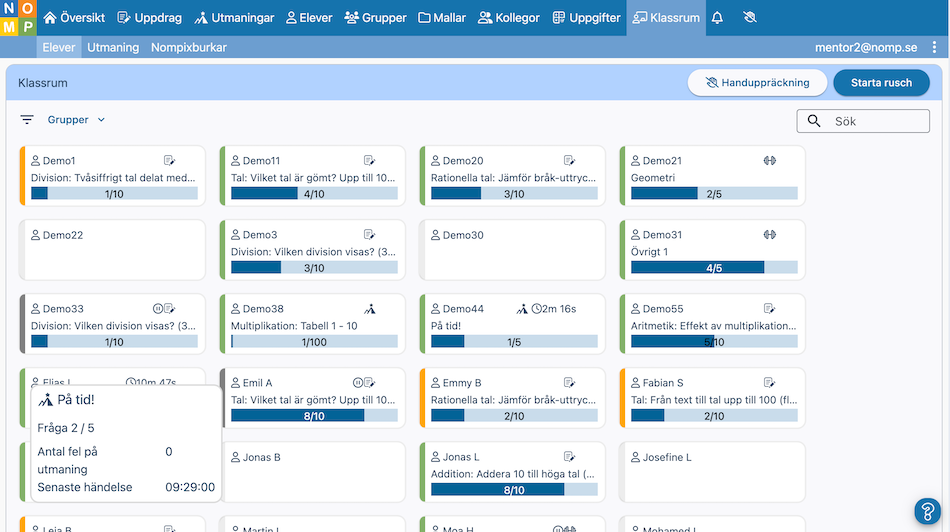This screenshot has width=950, height=532.
Task: Open the Demo22 student card
Action: tap(112, 250)
